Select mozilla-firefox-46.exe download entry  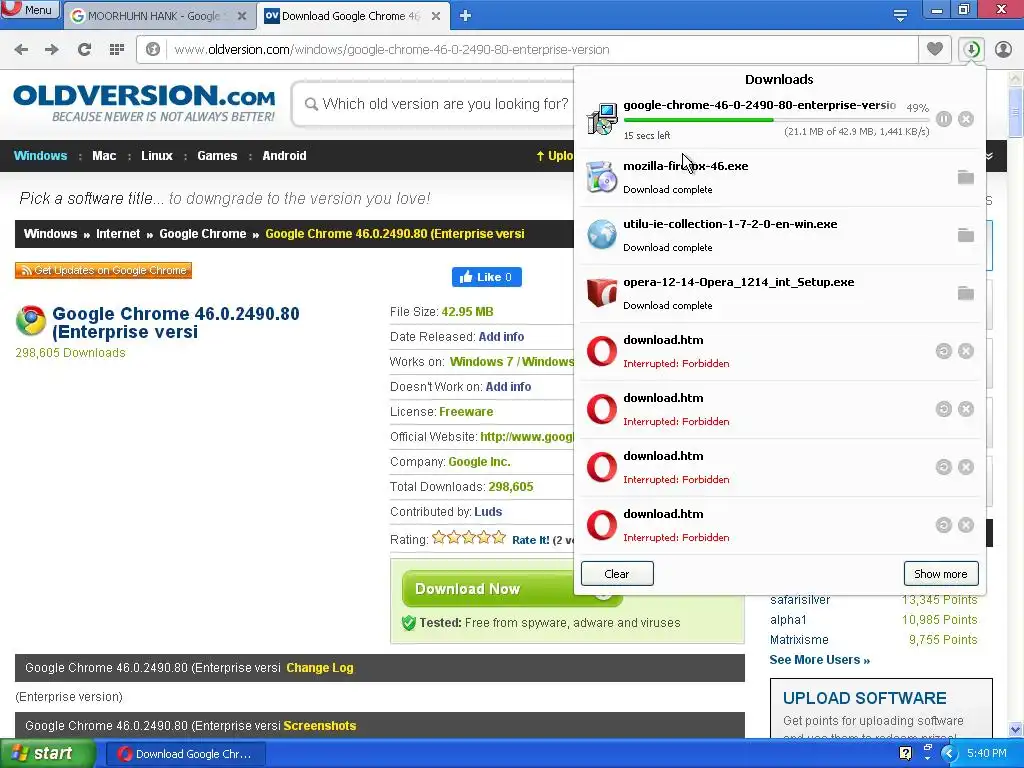(x=780, y=178)
